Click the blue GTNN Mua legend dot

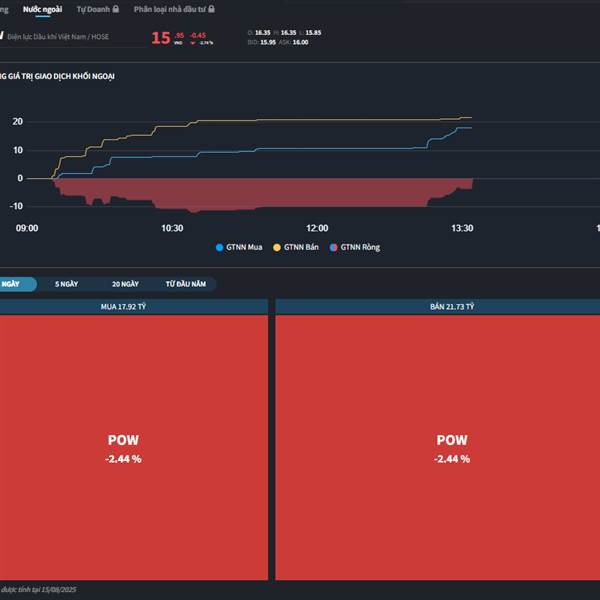coord(219,248)
